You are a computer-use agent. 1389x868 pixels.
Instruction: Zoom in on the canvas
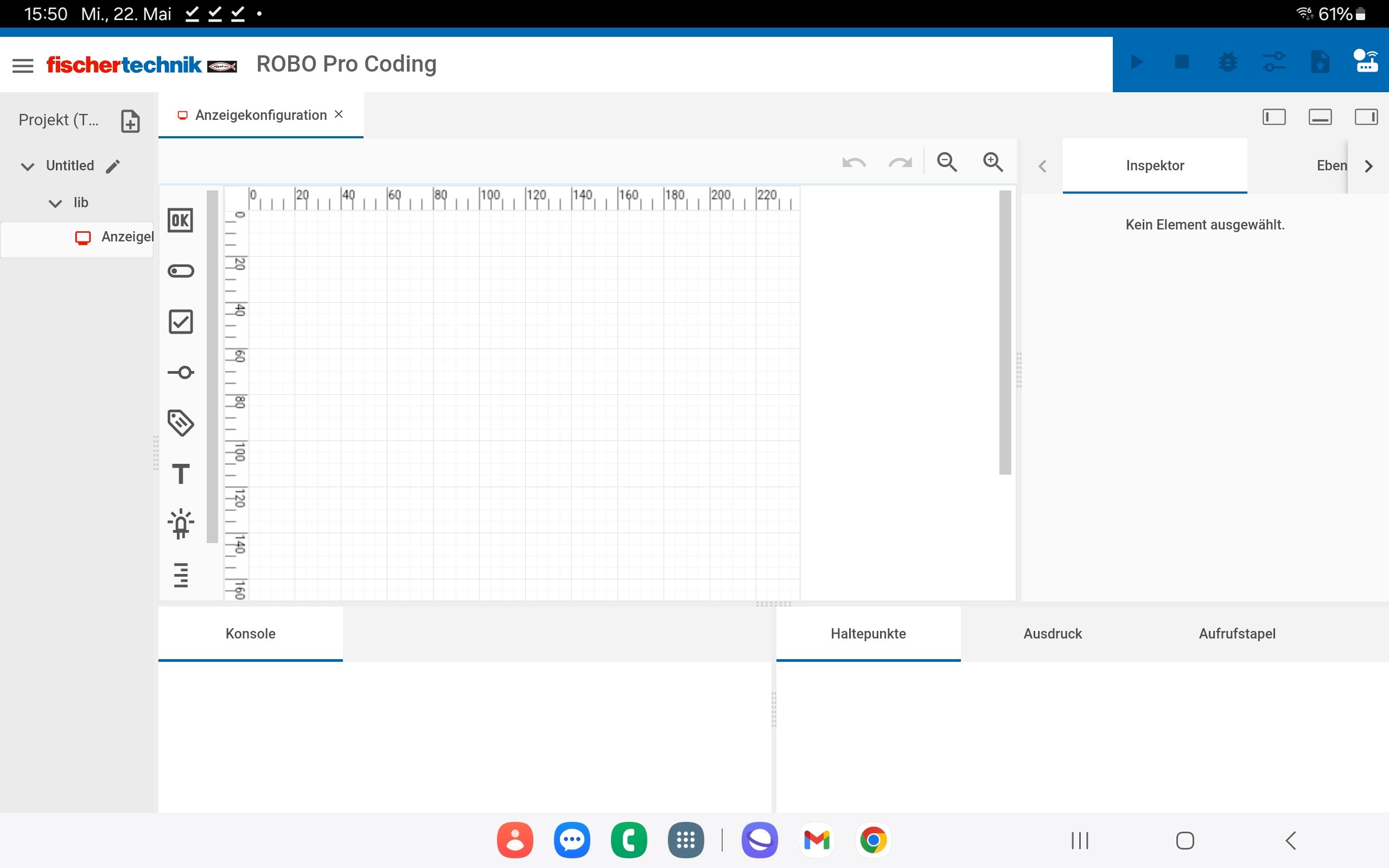pyautogui.click(x=993, y=162)
